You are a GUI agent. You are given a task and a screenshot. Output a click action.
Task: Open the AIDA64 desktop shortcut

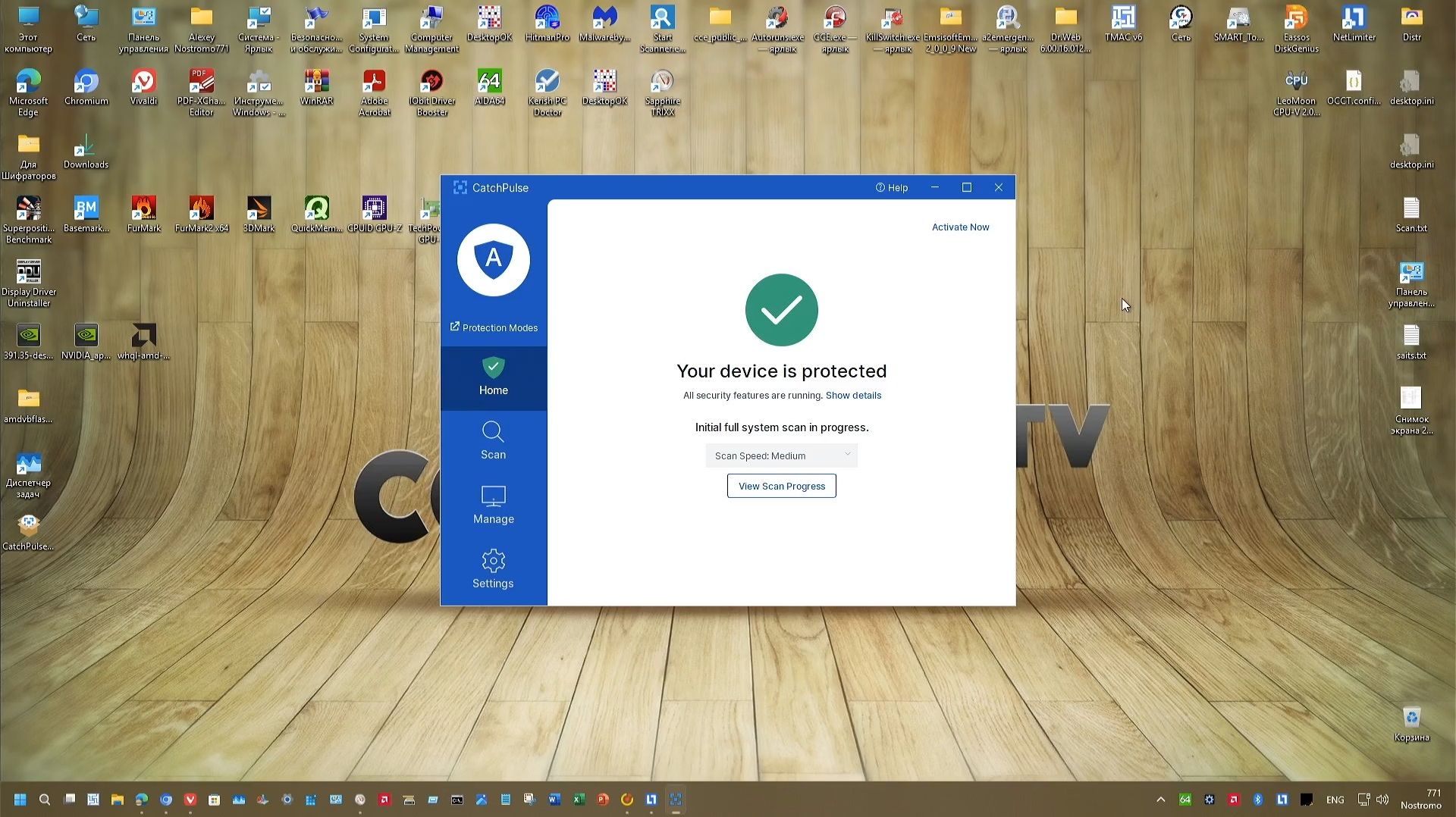coord(489,88)
